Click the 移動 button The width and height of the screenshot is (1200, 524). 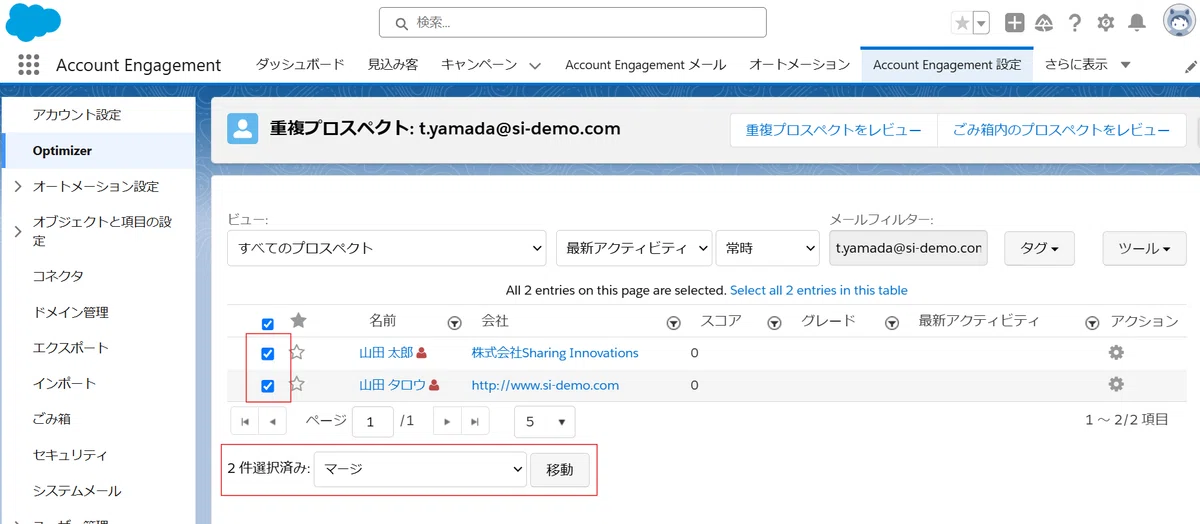click(x=560, y=470)
